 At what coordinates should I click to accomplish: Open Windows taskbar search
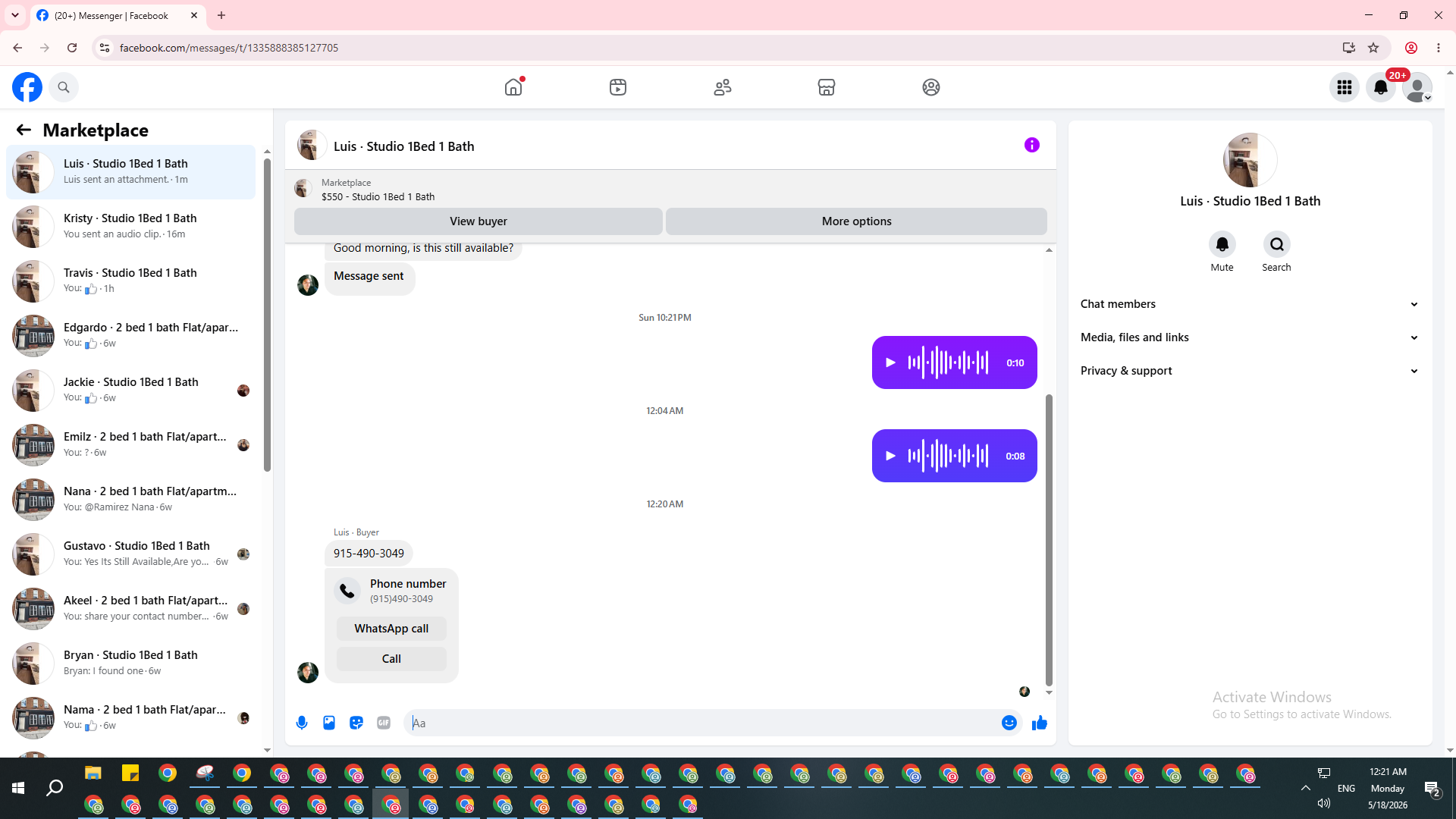(55, 789)
